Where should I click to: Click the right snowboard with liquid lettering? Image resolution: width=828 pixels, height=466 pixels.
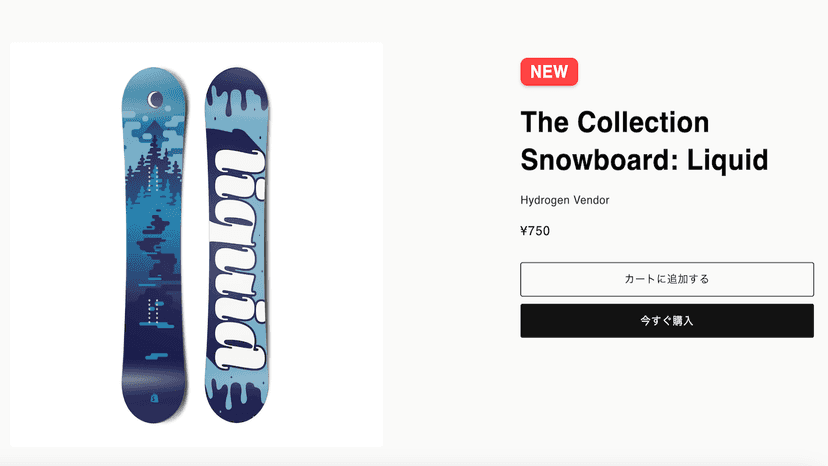click(237, 245)
